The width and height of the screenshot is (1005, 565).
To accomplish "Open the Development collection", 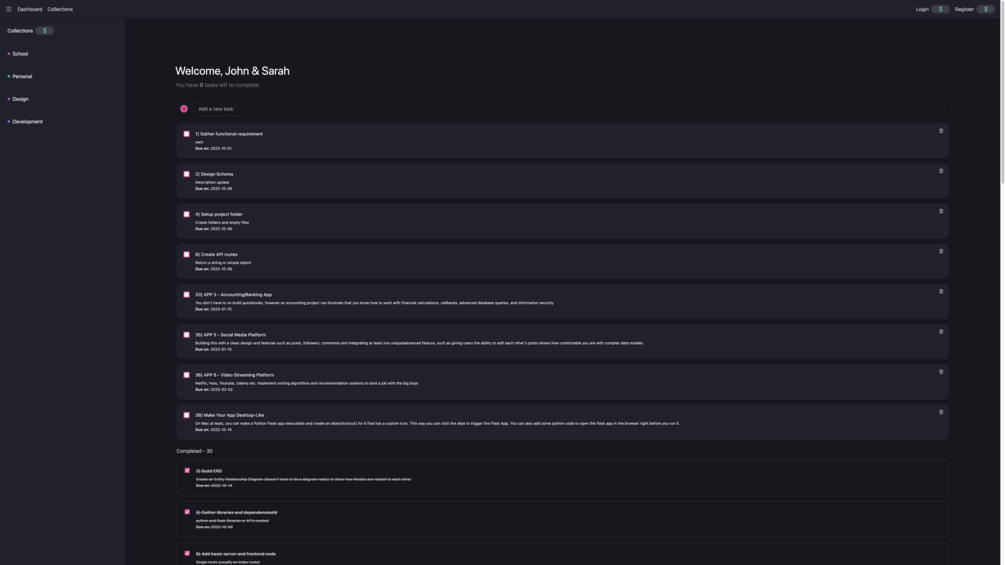I will pos(27,122).
